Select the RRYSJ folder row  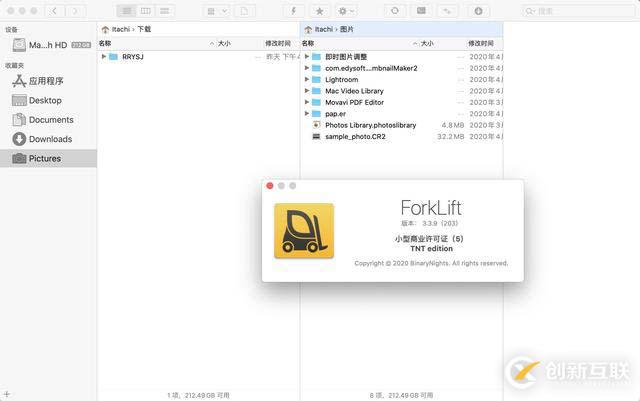click(x=199, y=57)
